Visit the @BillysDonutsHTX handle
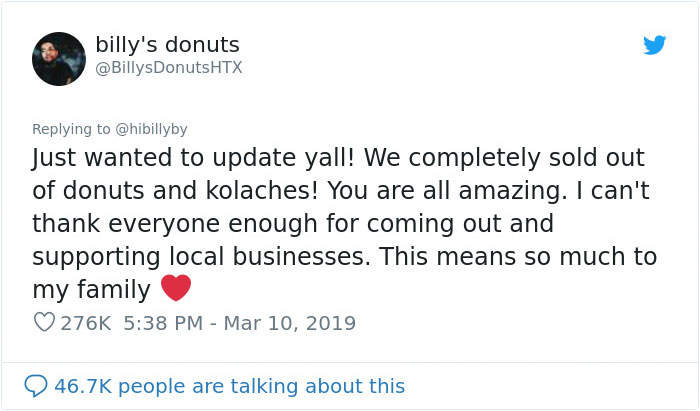 (168, 67)
